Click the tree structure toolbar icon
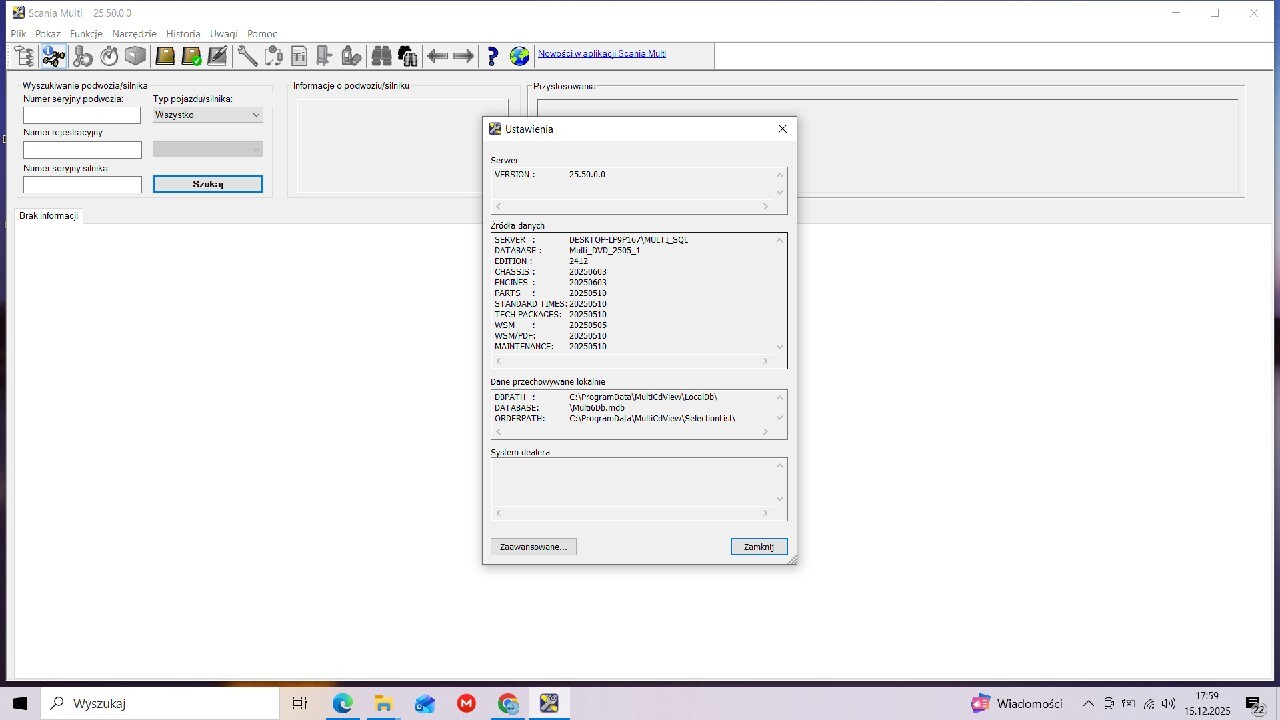Viewport: 1280px width, 720px height. click(x=24, y=56)
